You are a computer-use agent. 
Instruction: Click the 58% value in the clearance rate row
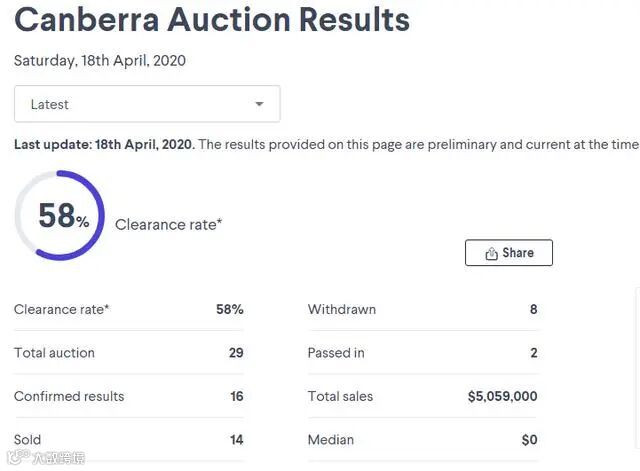(x=229, y=309)
